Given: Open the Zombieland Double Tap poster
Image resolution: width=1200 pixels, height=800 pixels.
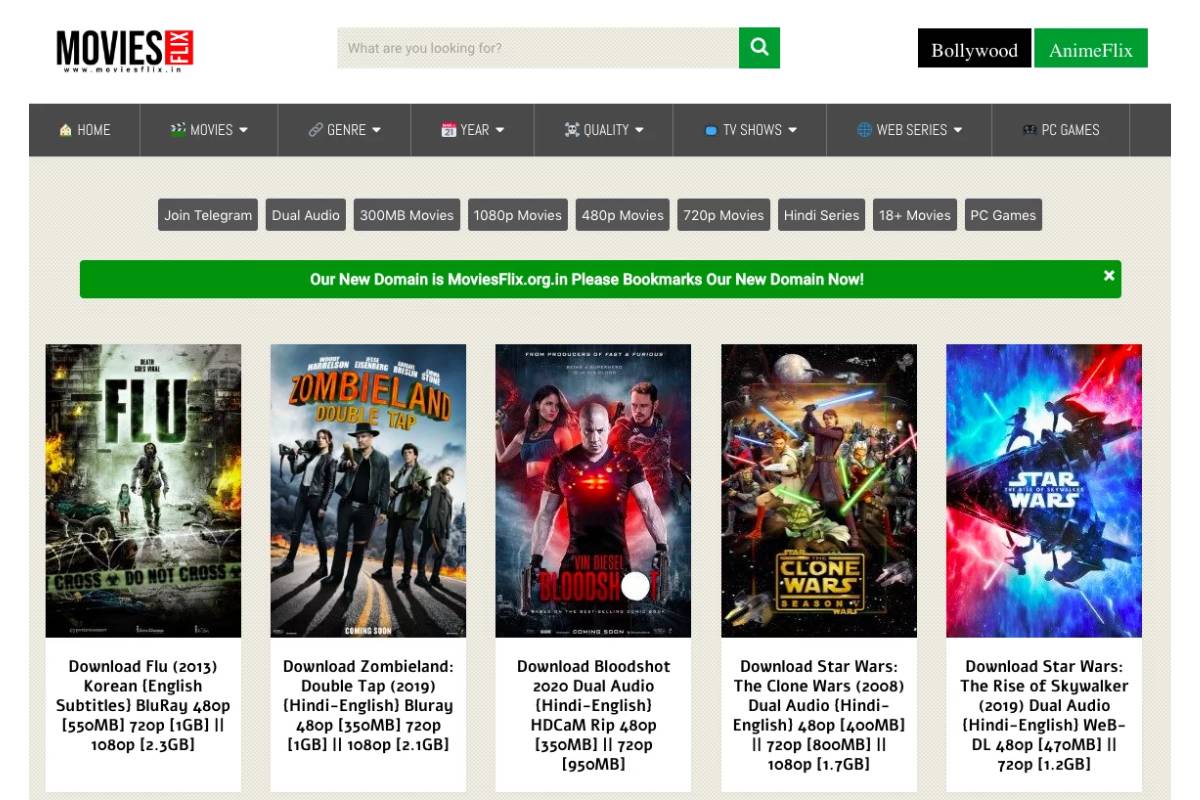Looking at the screenshot, I should pos(368,490).
